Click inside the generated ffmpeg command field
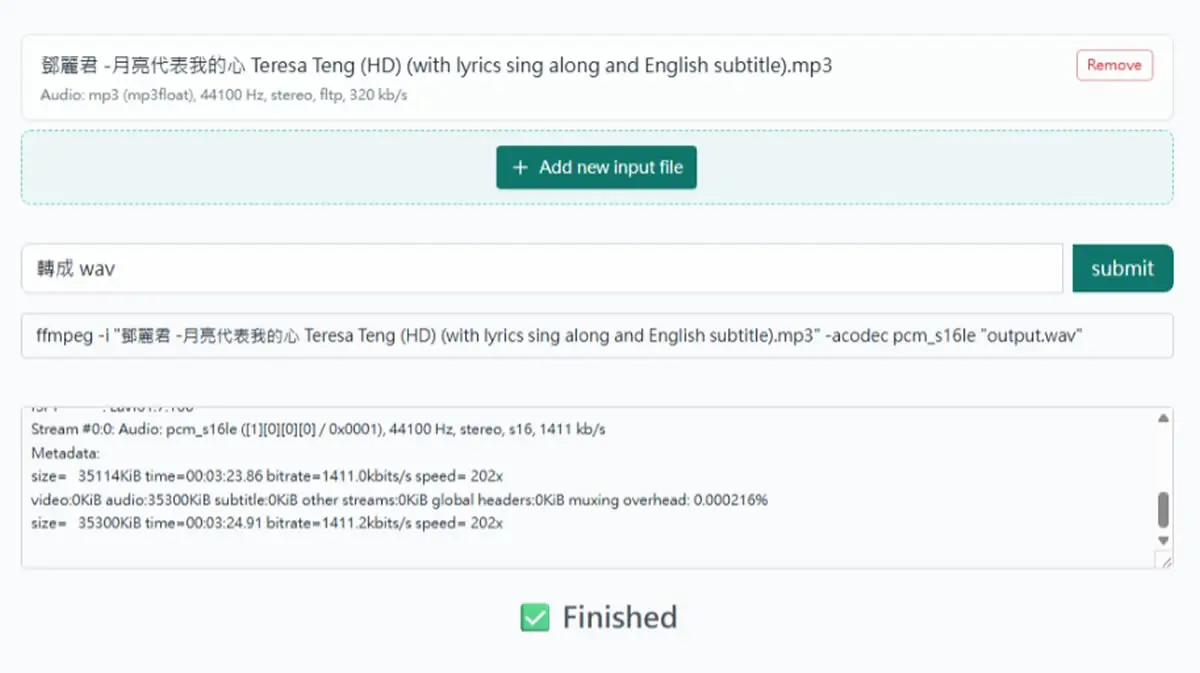Viewport: 1200px width, 673px height. [x=597, y=336]
